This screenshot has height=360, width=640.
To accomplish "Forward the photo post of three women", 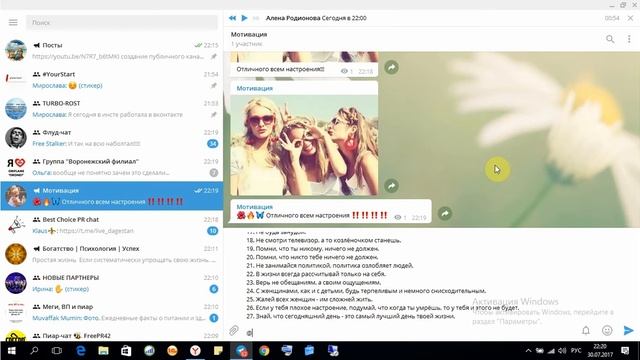I will 391,186.
